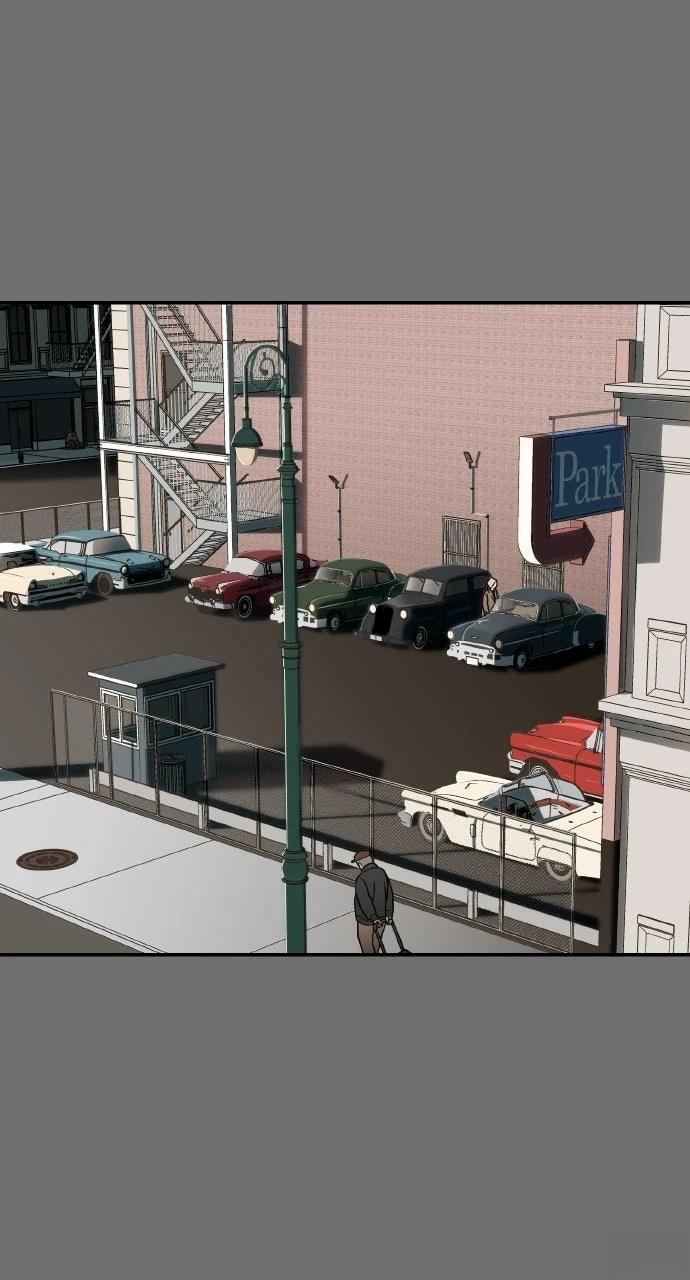Select the person standing beside the black car
Screen dimensions: 690x1280
point(489,596)
